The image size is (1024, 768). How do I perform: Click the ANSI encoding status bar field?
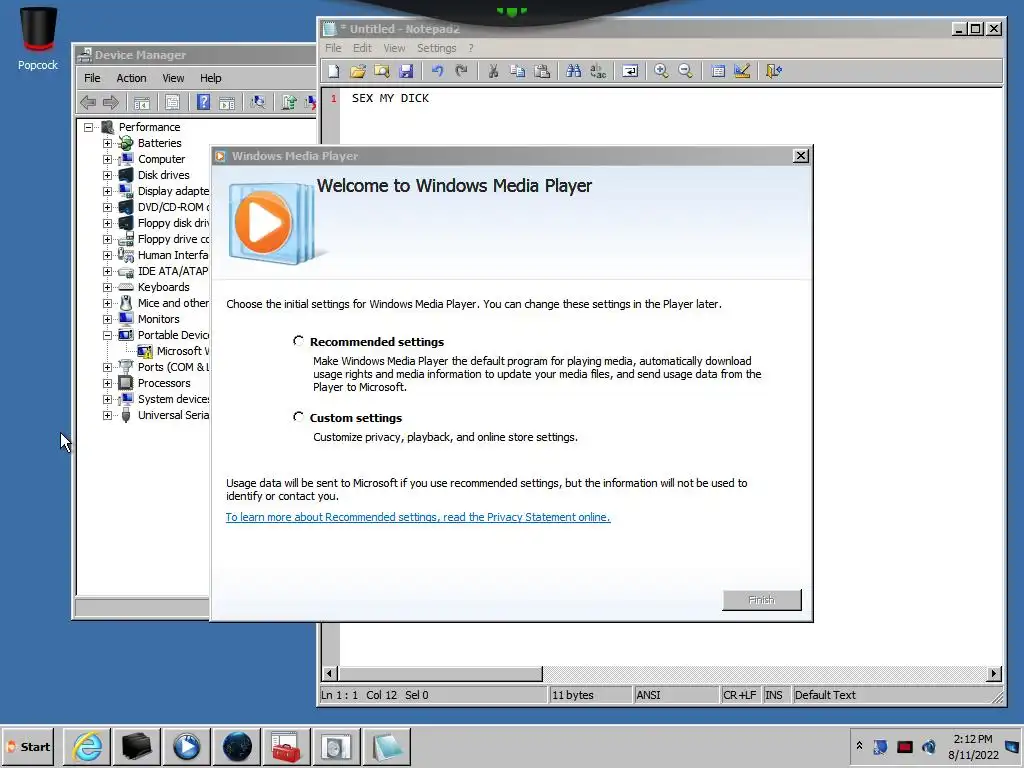pos(675,695)
